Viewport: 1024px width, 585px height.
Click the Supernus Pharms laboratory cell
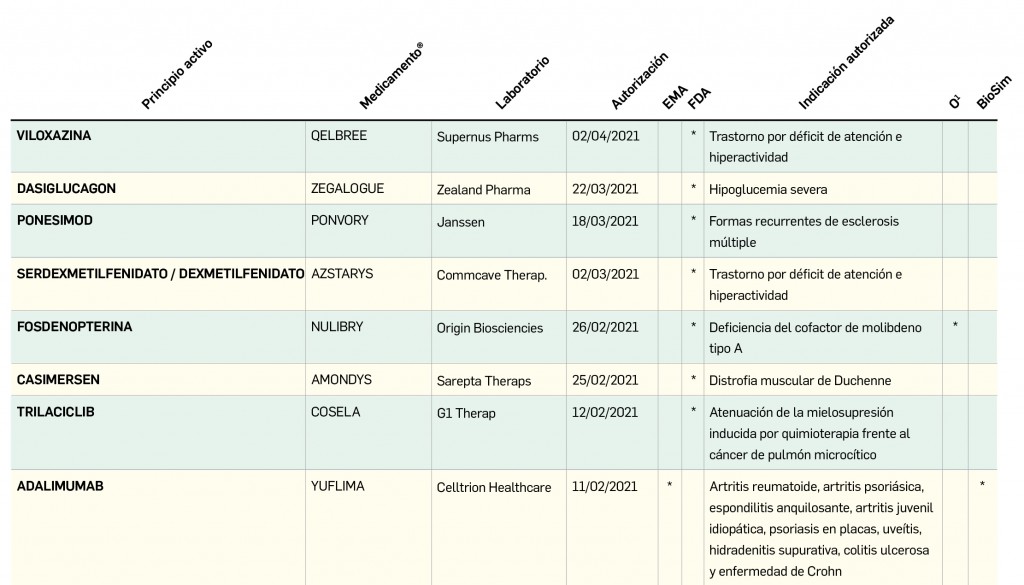click(487, 137)
